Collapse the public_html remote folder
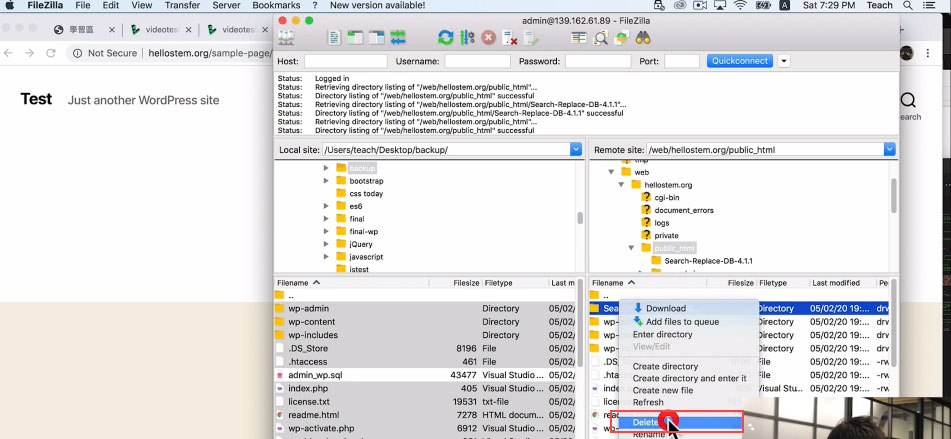This screenshot has height=439, width=951. coord(631,248)
